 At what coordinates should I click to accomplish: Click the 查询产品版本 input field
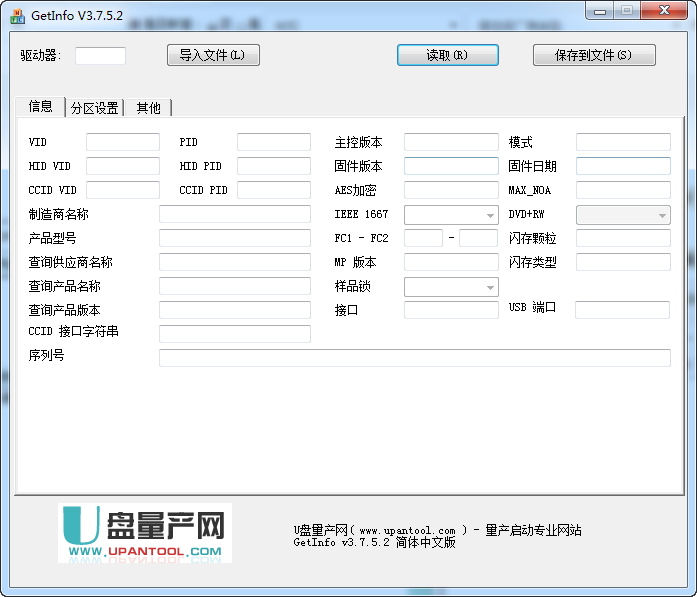click(x=235, y=310)
